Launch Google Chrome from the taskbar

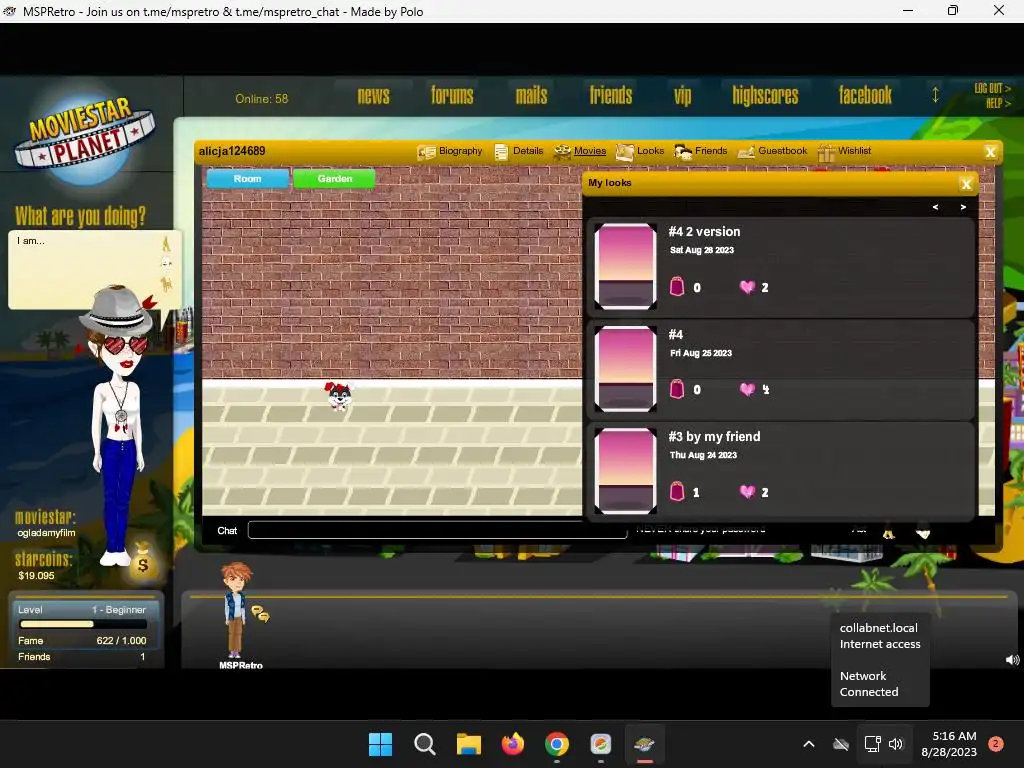[x=556, y=744]
